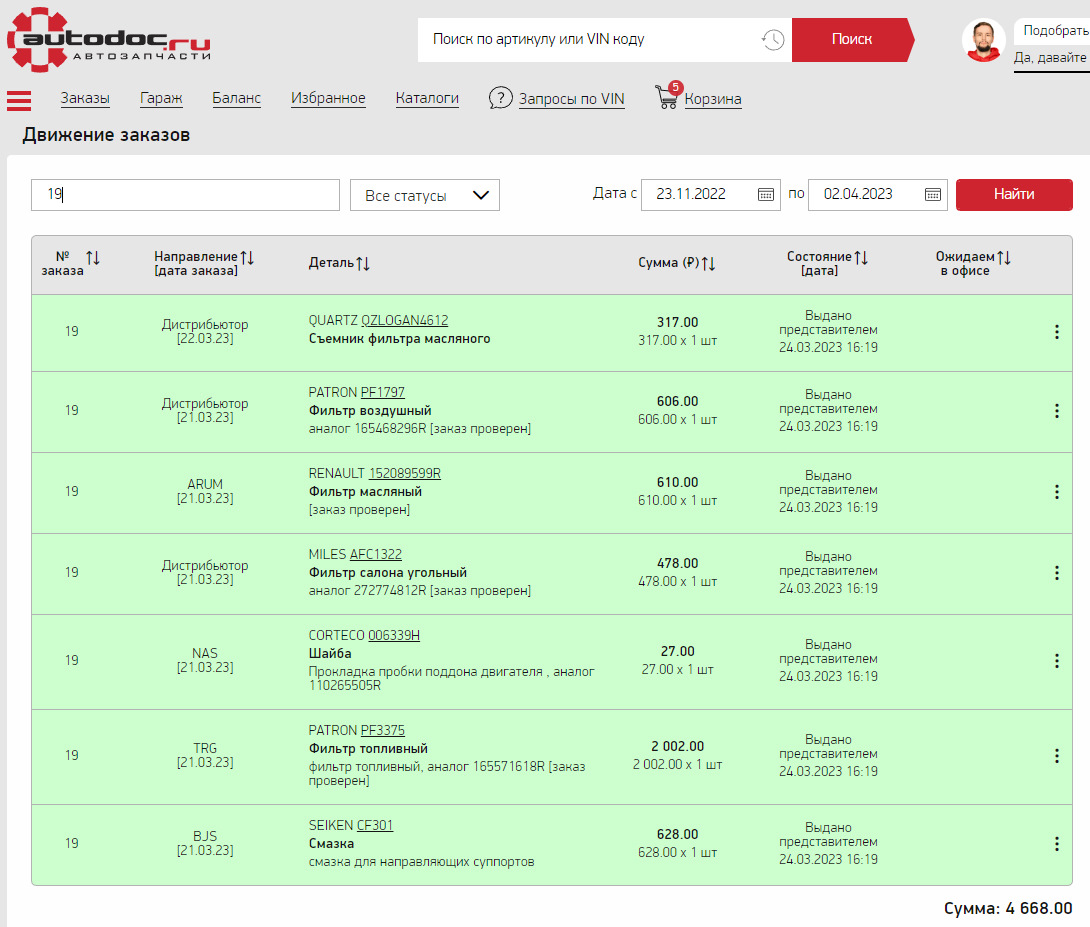The height and width of the screenshot is (927, 1090).
Task: Open part link CF301
Action: pyautogui.click(x=375, y=826)
